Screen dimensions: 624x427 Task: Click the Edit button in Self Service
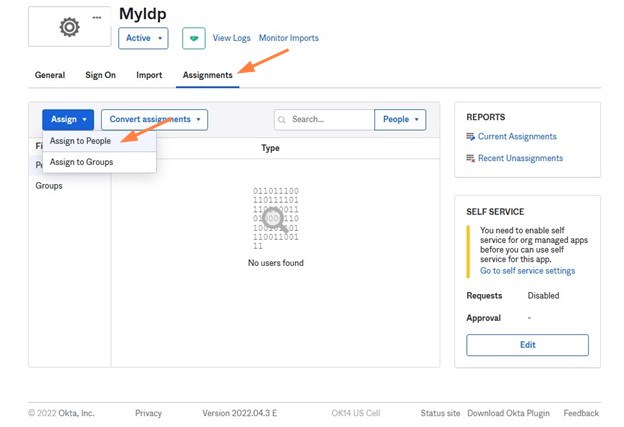[x=527, y=345]
